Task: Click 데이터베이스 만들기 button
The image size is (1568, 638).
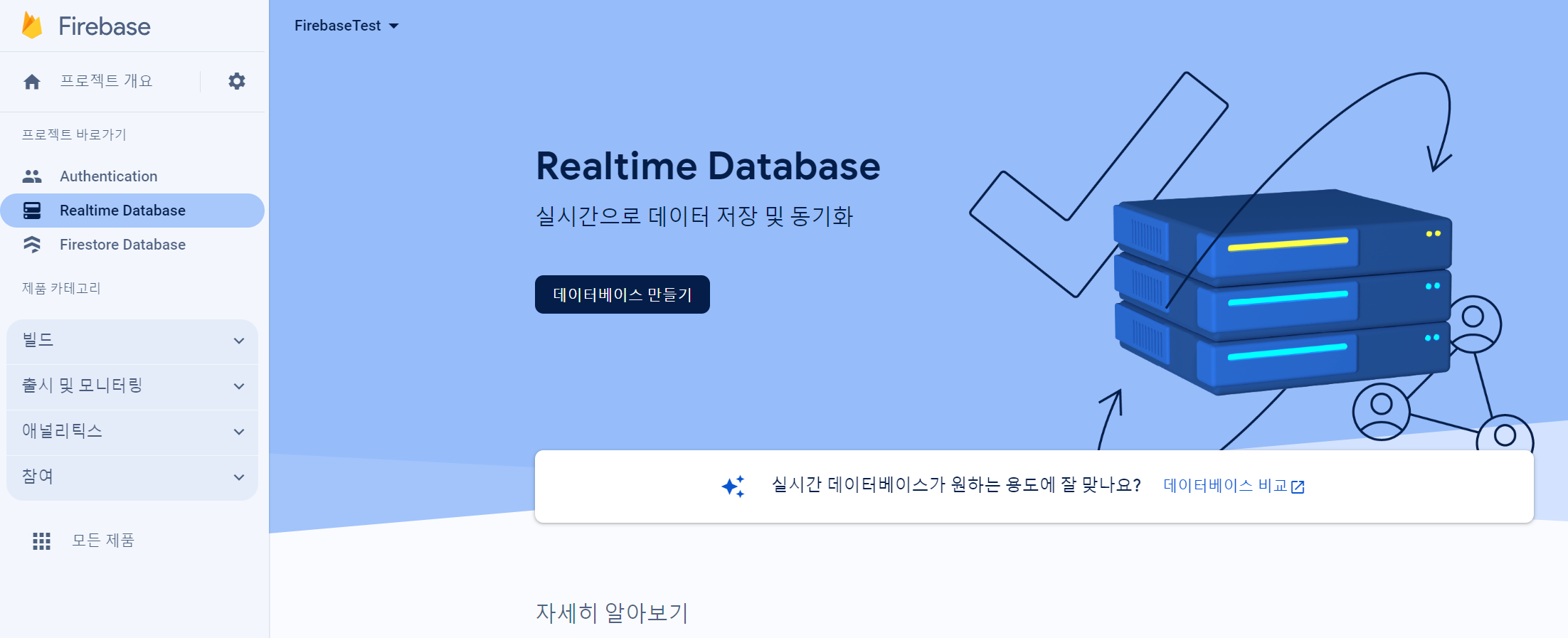Action: (623, 294)
